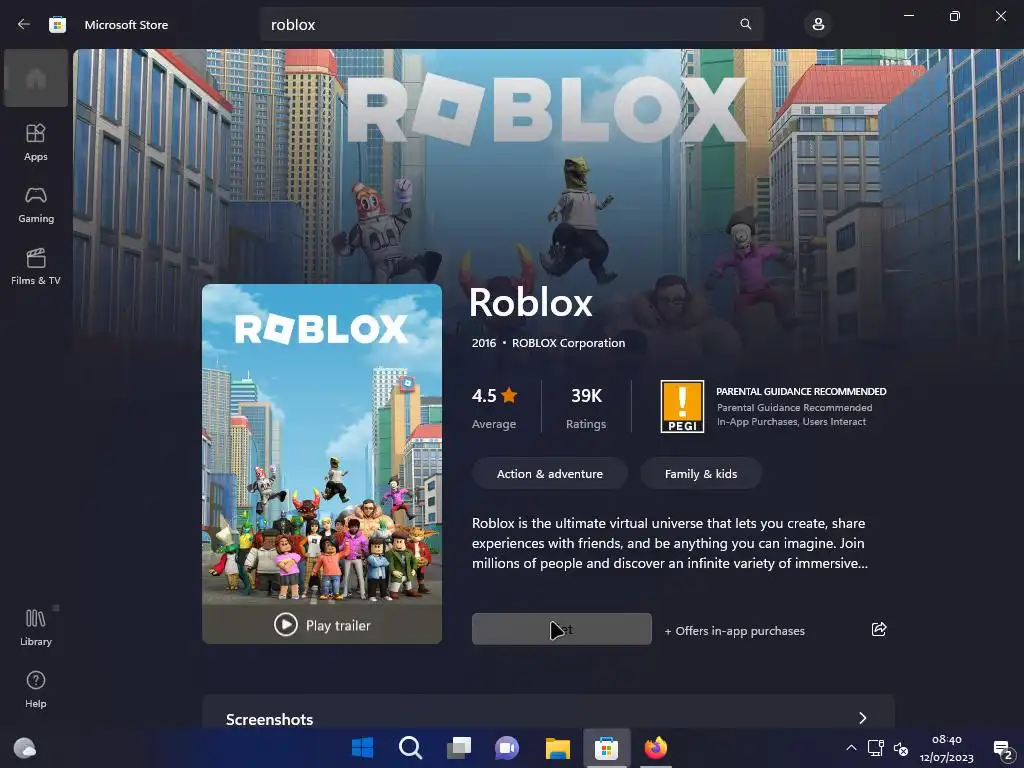1024x768 pixels.
Task: Click the PEGI parental guidance rating icon
Action: point(682,406)
